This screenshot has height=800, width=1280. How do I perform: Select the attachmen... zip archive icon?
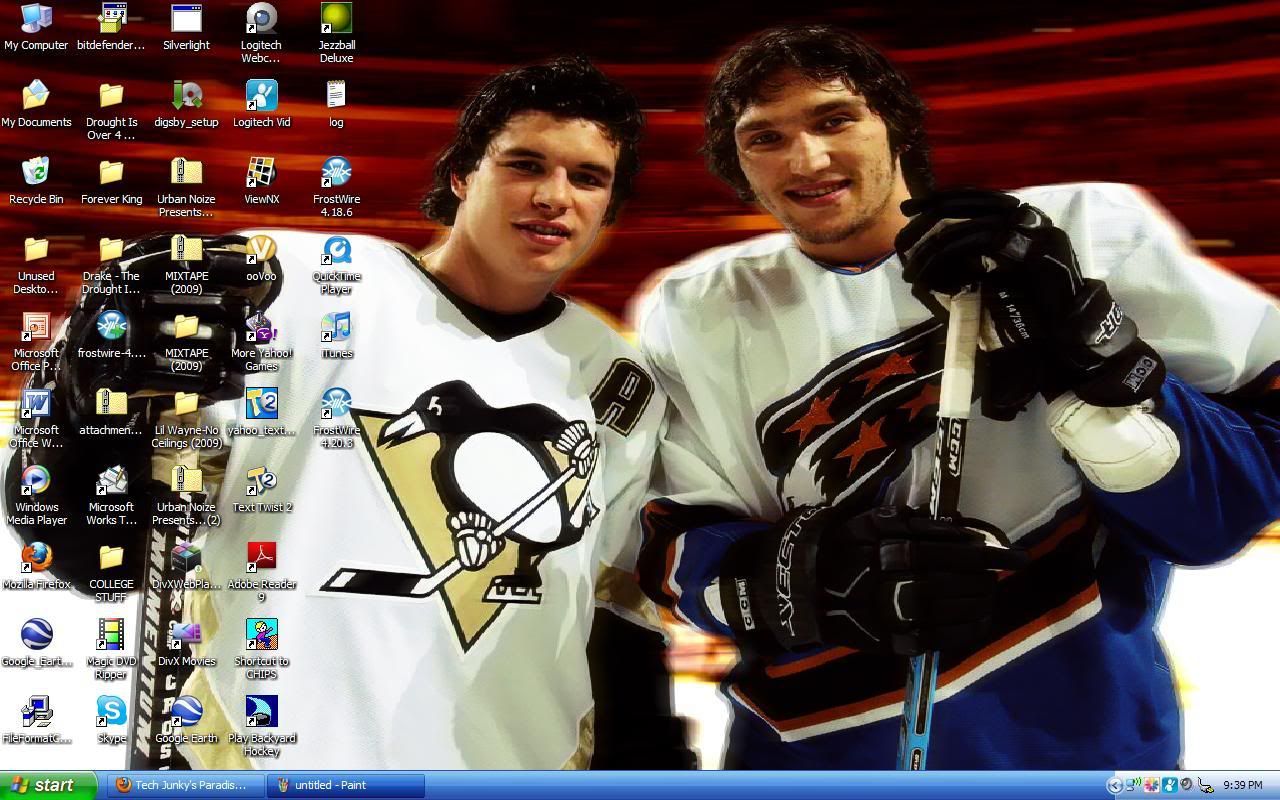[x=111, y=413]
